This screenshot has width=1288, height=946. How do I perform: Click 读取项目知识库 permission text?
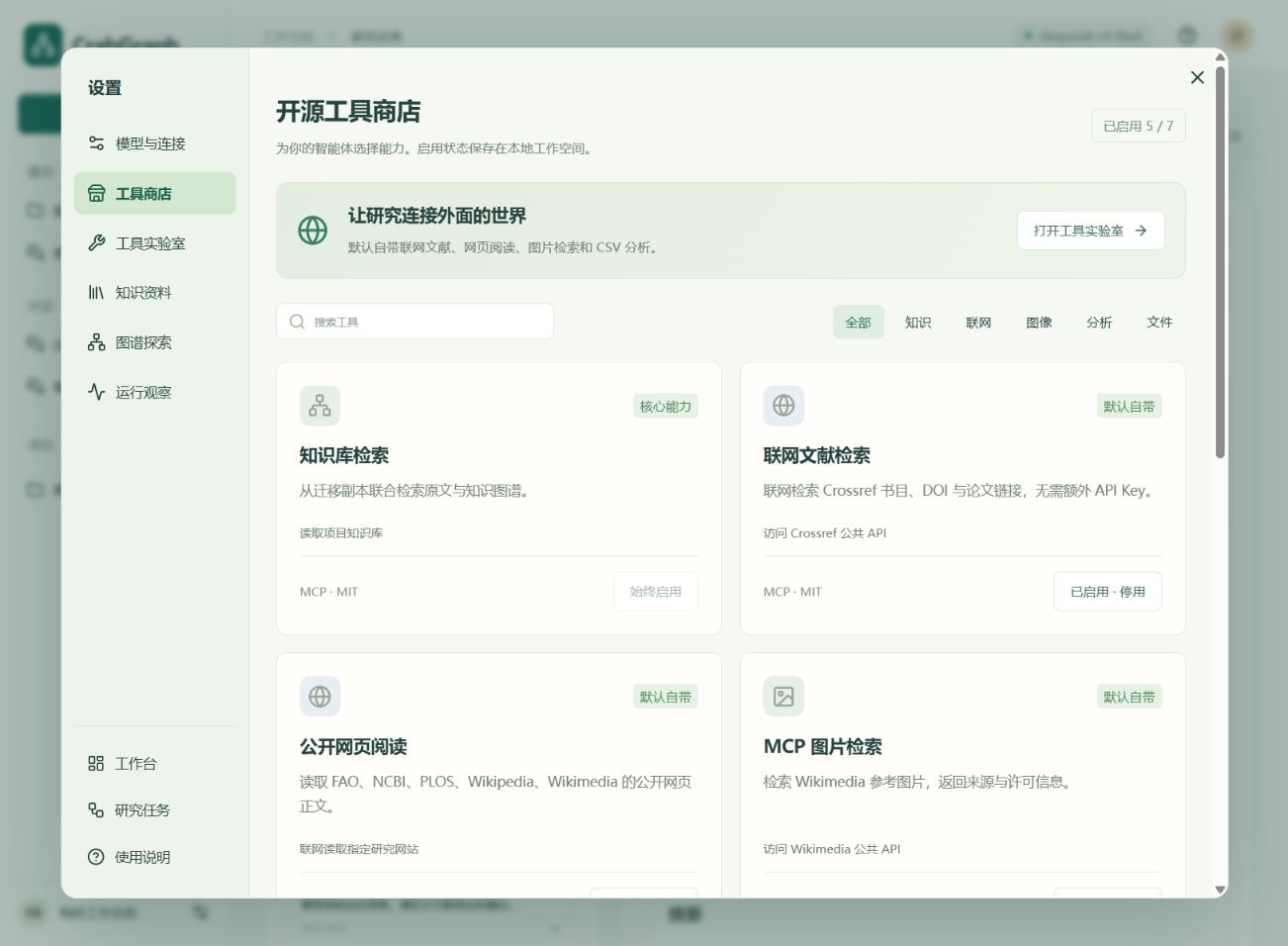341,532
